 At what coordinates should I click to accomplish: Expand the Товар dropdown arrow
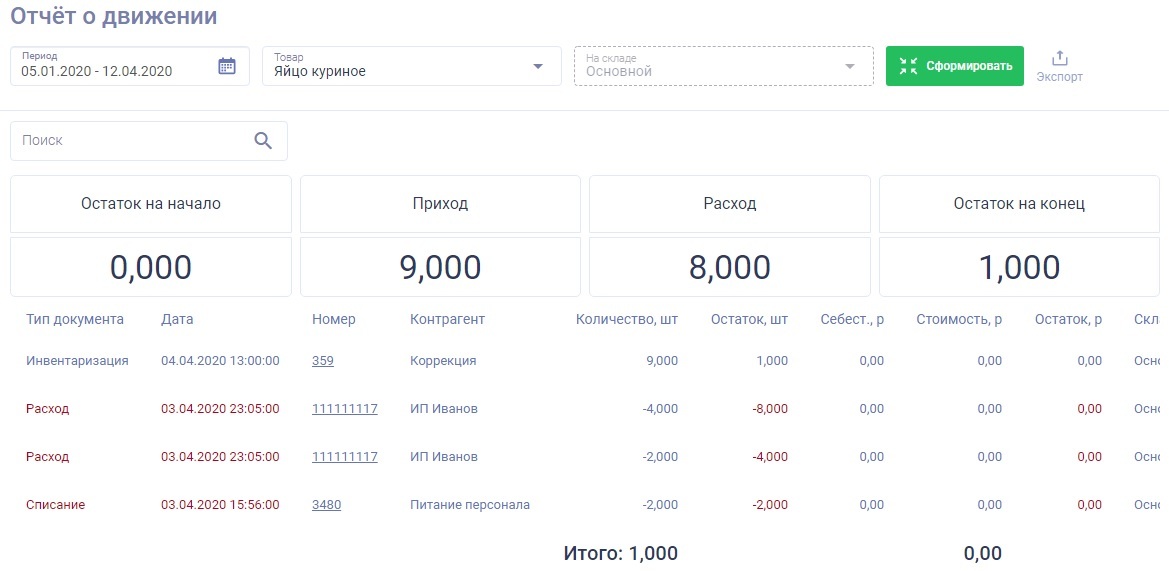(538, 66)
